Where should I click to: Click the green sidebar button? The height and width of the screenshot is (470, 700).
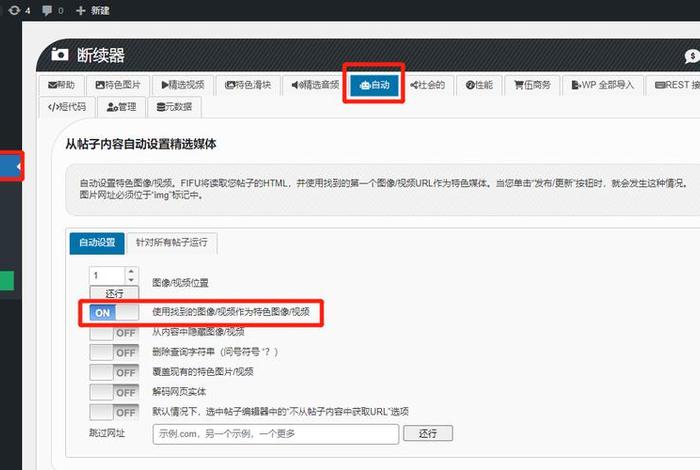pos(7,281)
